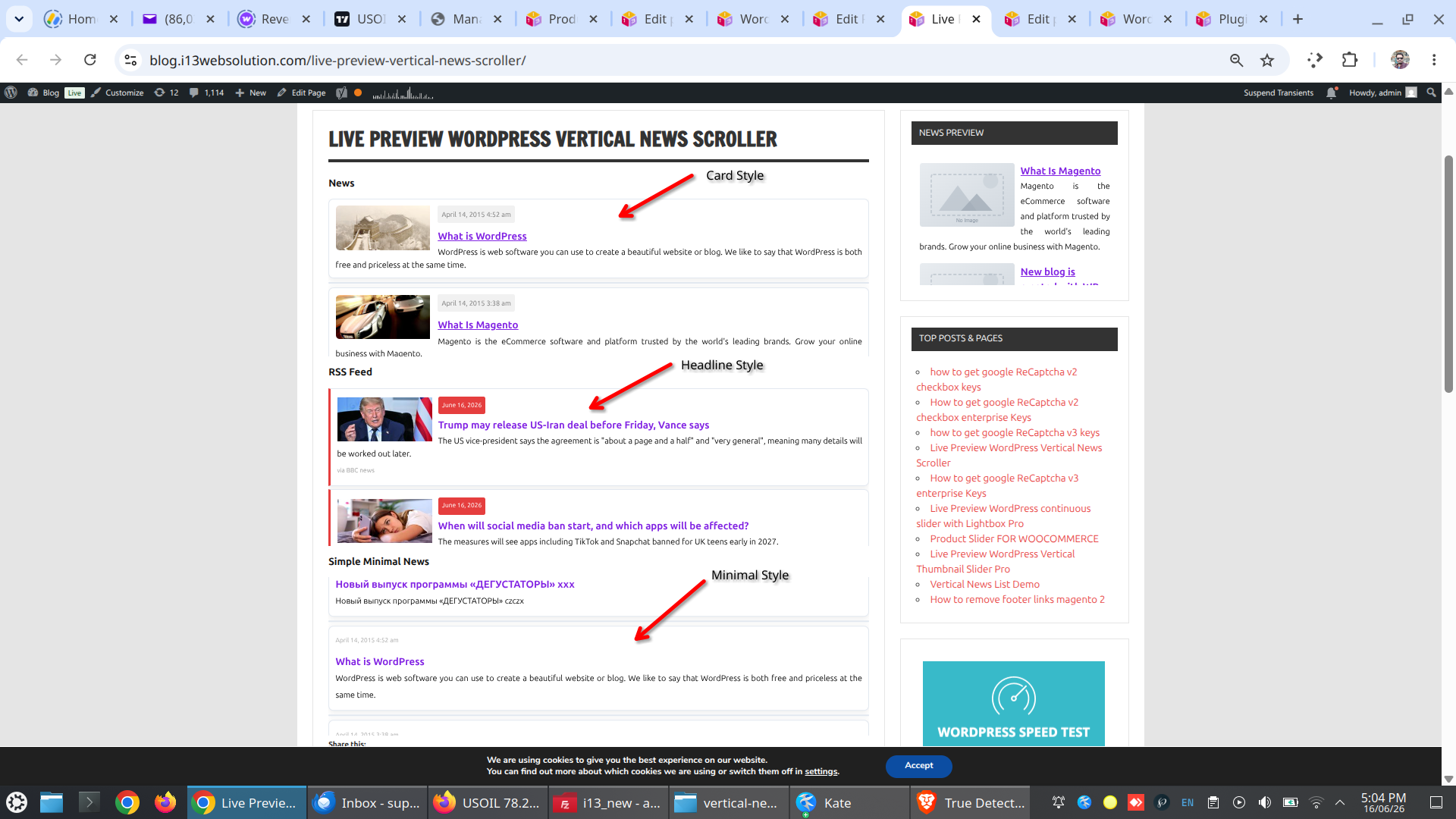
Task: Reload the current page
Action: click(89, 60)
